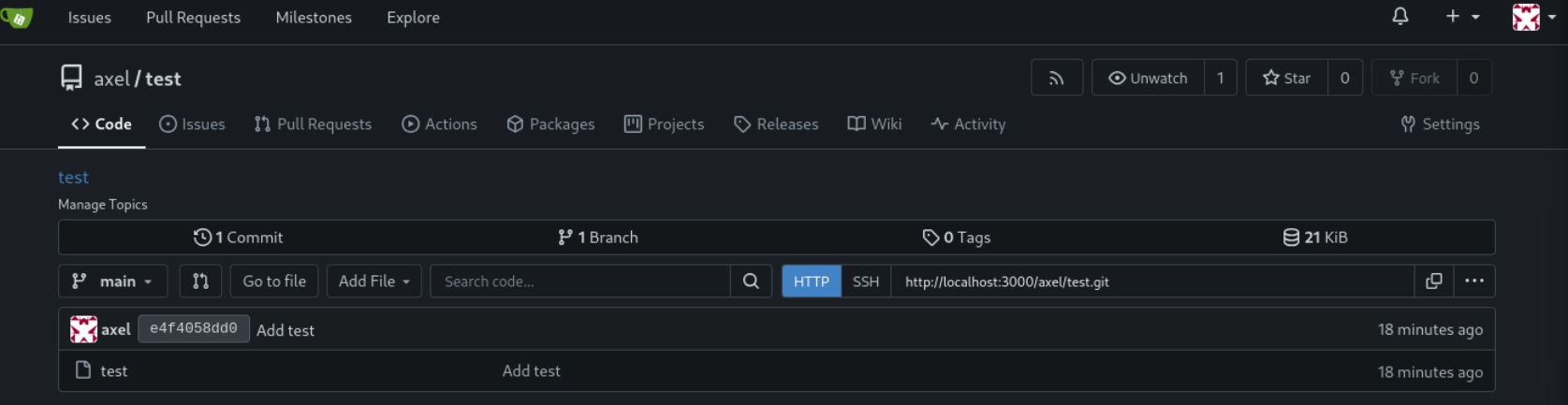Click the Gitea logo home icon

18,17
